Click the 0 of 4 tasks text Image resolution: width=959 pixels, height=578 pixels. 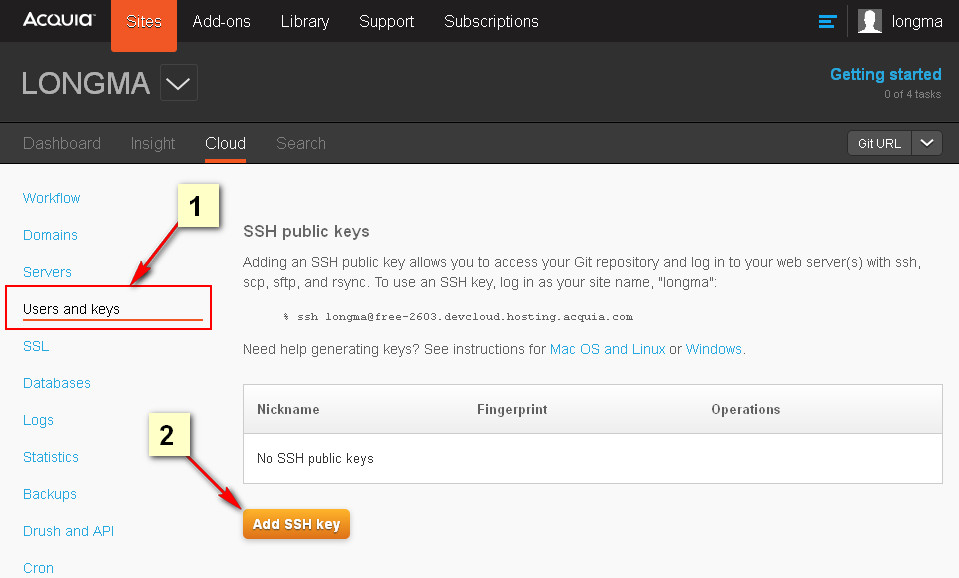pyautogui.click(x=912, y=94)
